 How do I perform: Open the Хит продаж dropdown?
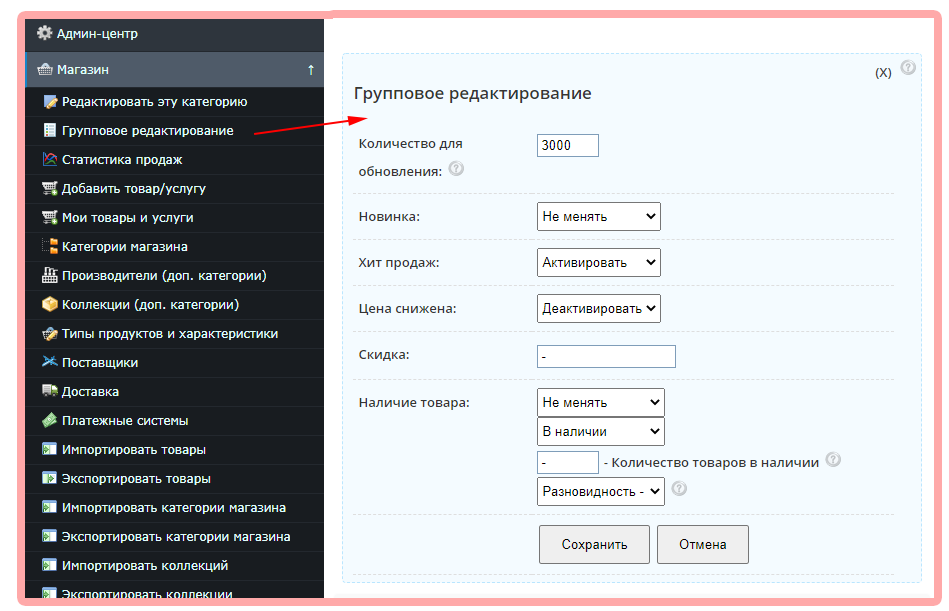tap(598, 262)
